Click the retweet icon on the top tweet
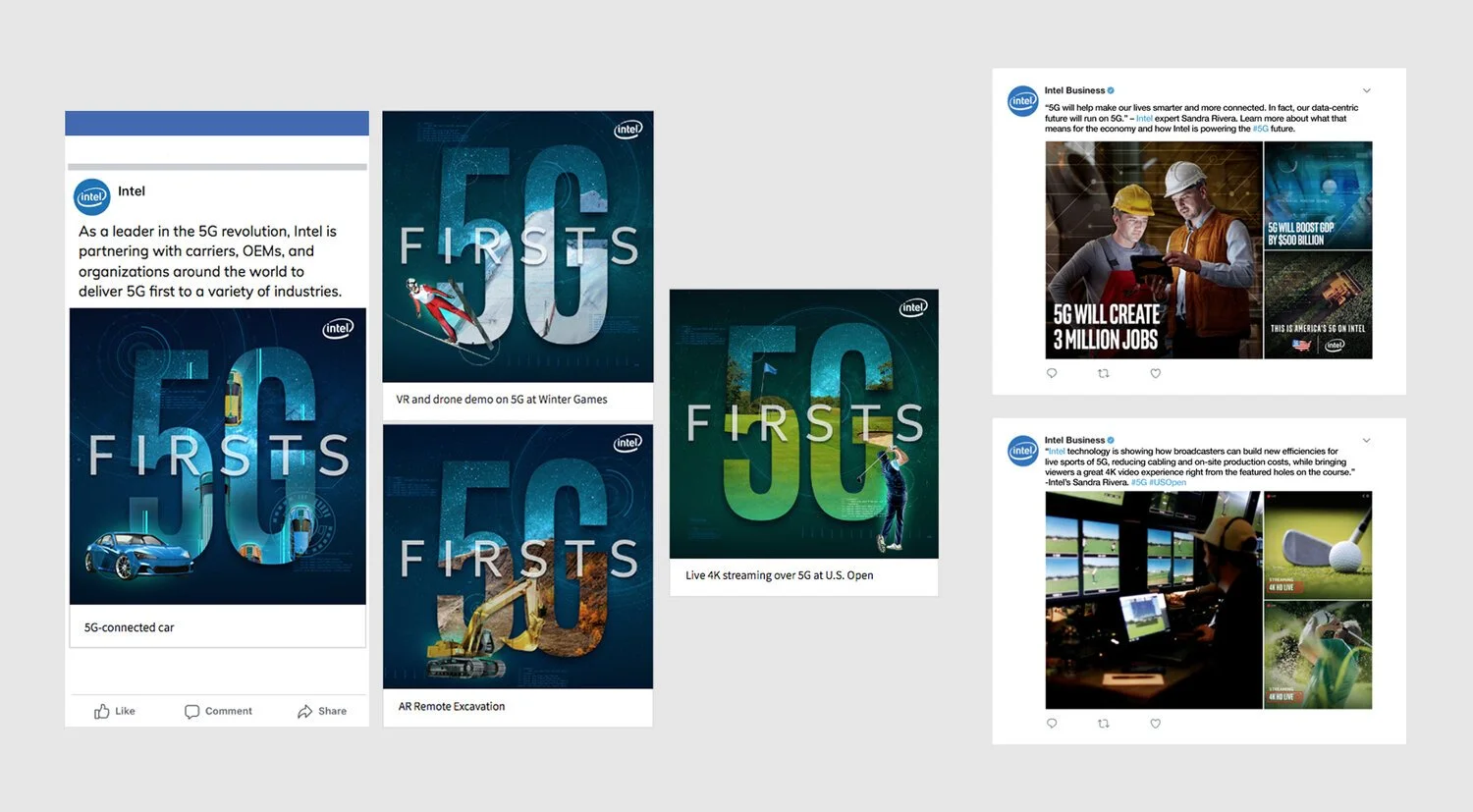The height and width of the screenshot is (812, 1473). [1103, 373]
